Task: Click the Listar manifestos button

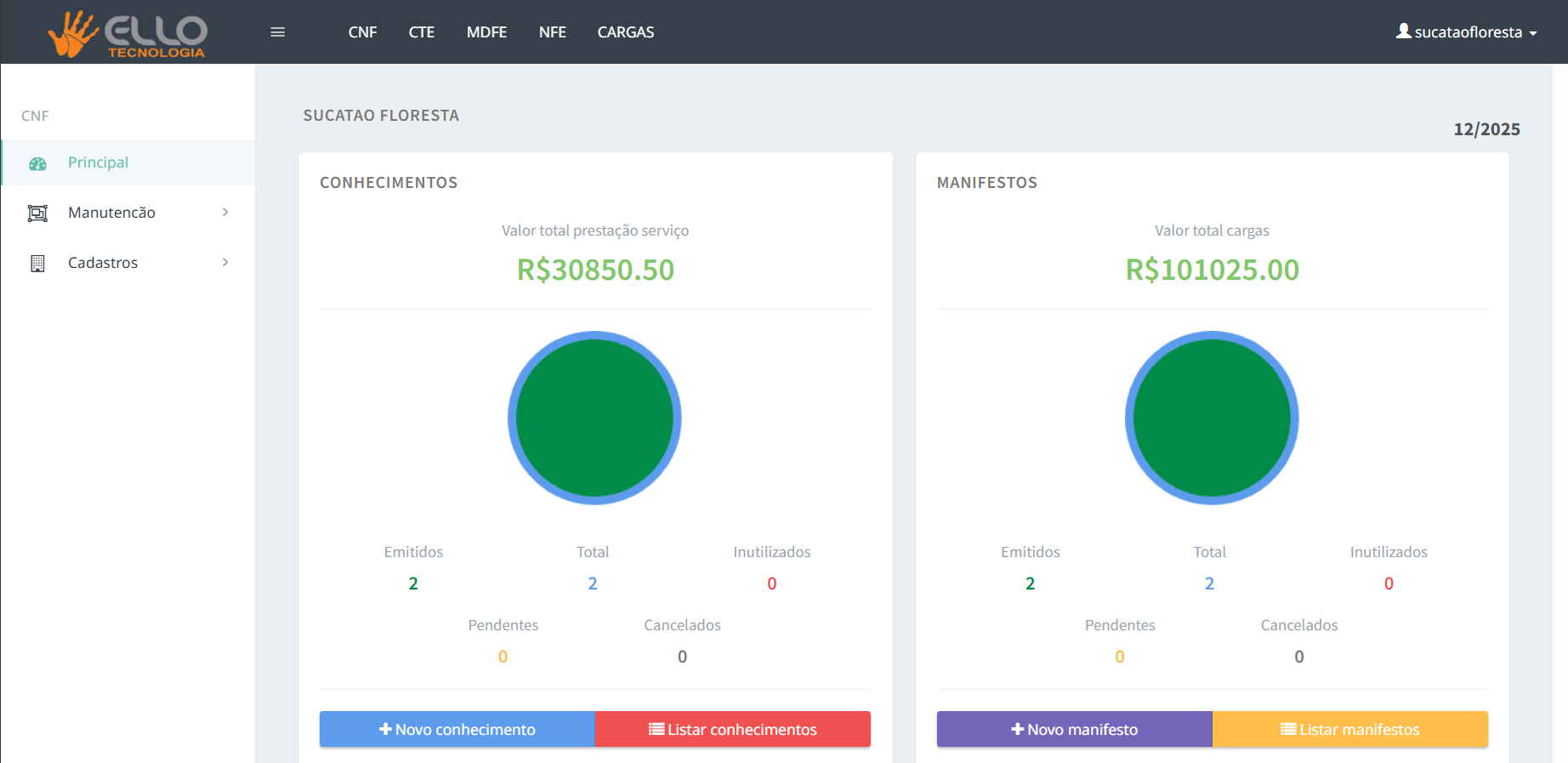Action: click(1349, 729)
